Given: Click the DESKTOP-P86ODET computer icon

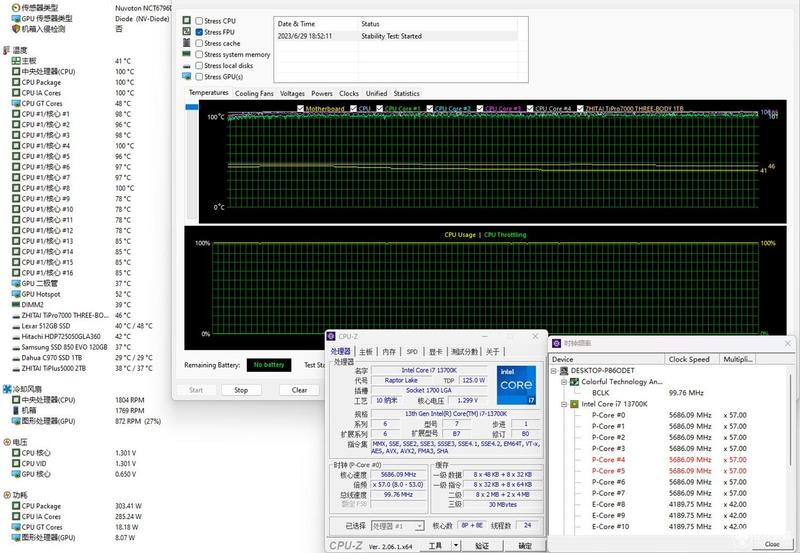Looking at the screenshot, I should click(564, 370).
